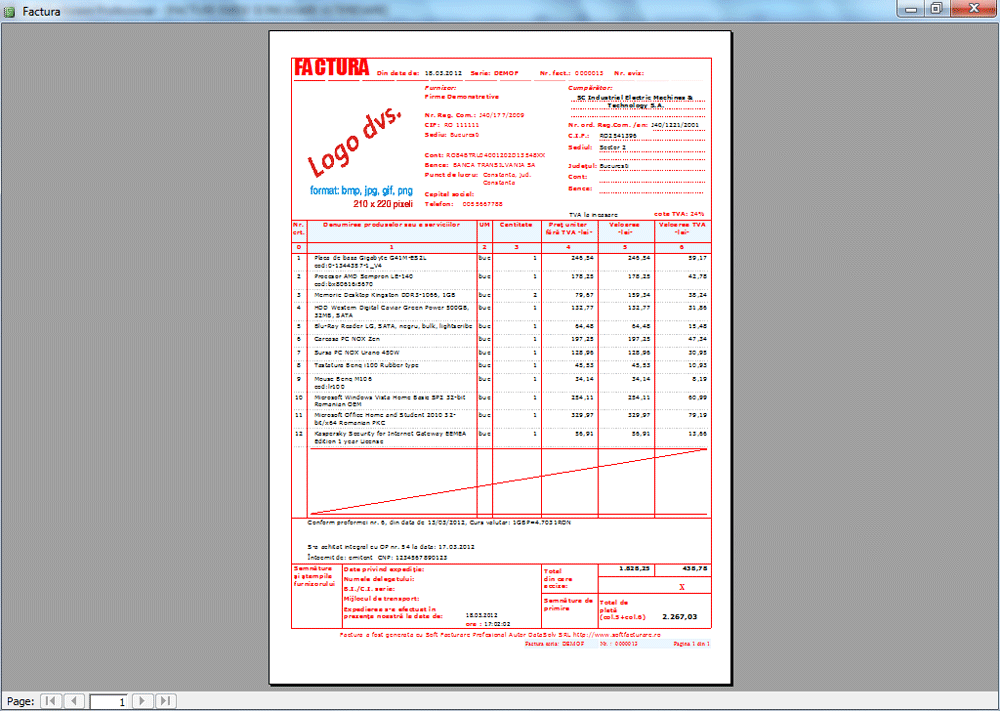Go to the first page
The image size is (1000, 711).
click(x=50, y=701)
